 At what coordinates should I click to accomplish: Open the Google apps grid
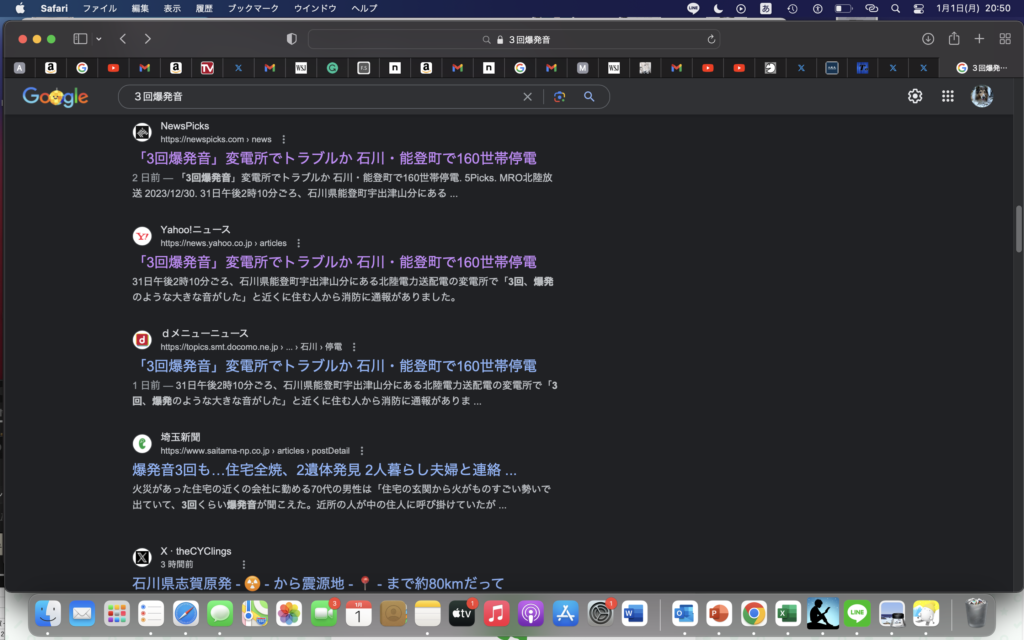coord(947,96)
